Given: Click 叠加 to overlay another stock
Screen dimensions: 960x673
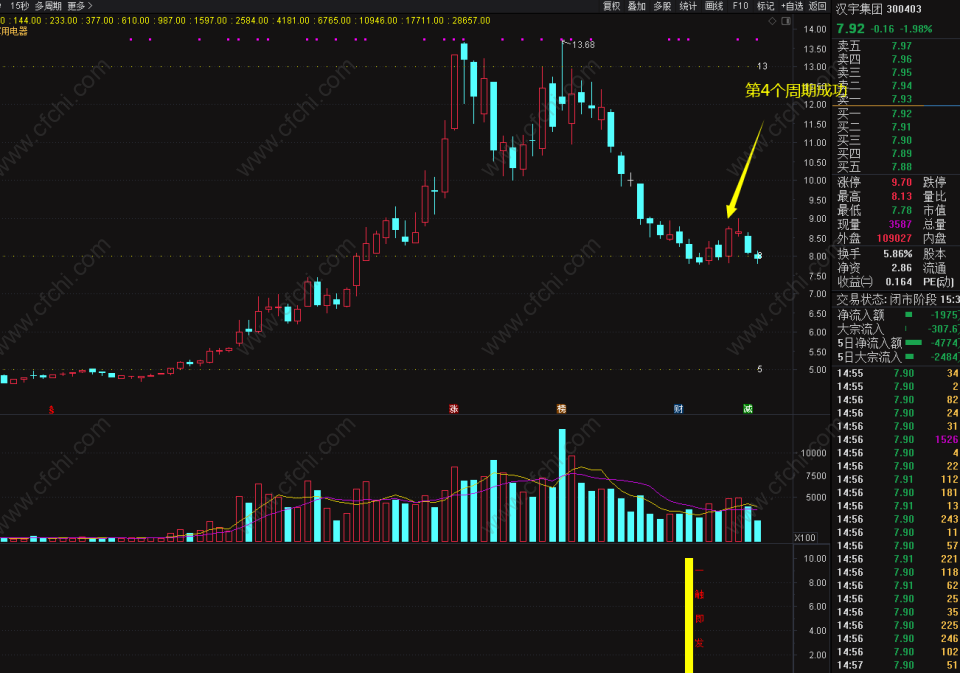Looking at the screenshot, I should (637, 6).
